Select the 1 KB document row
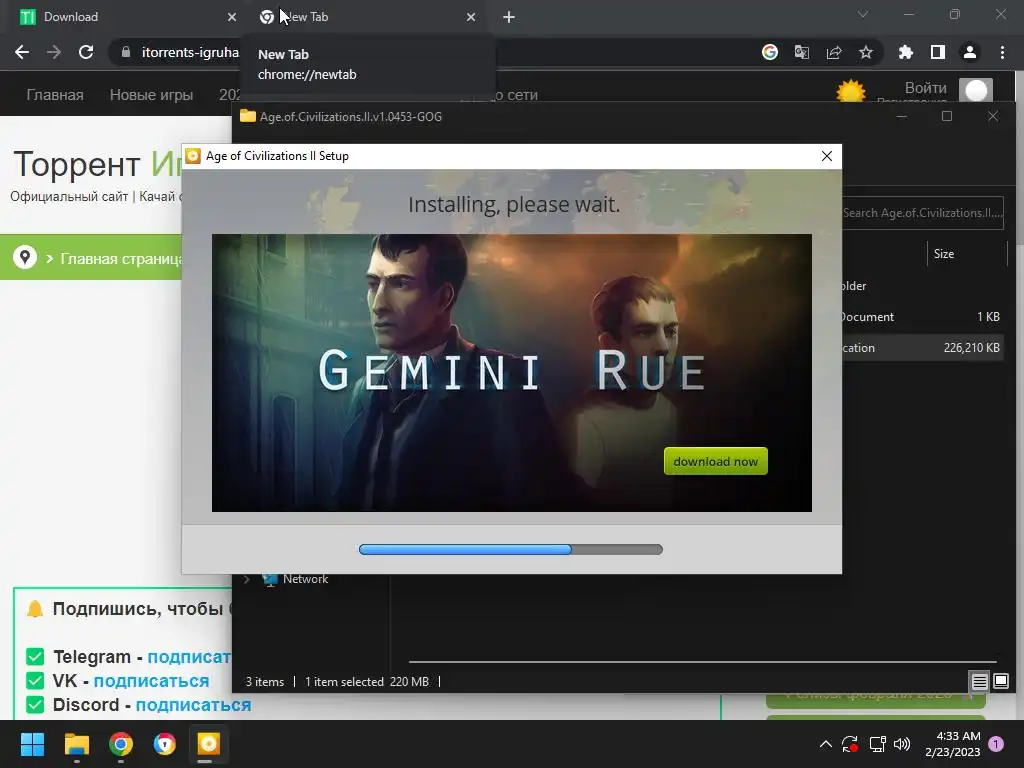Screen dimensions: 1024x768 pyautogui.click(x=921, y=317)
